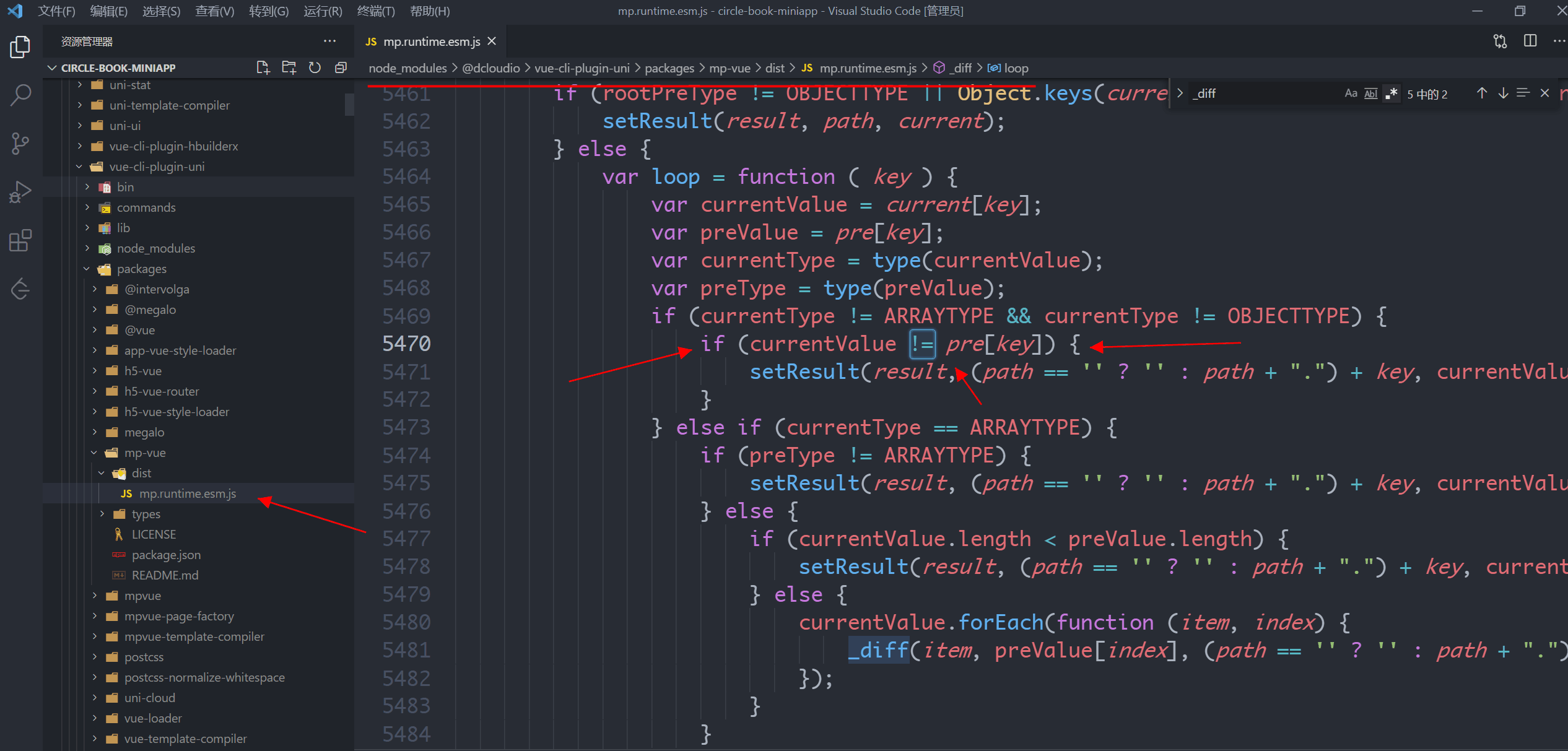Click line number 5470 in the gutter

click(x=406, y=344)
